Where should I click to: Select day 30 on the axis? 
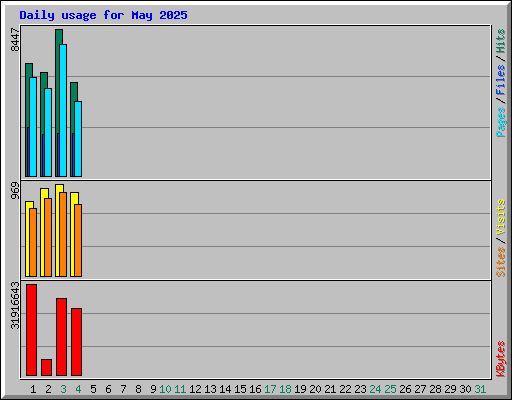[x=465, y=389]
